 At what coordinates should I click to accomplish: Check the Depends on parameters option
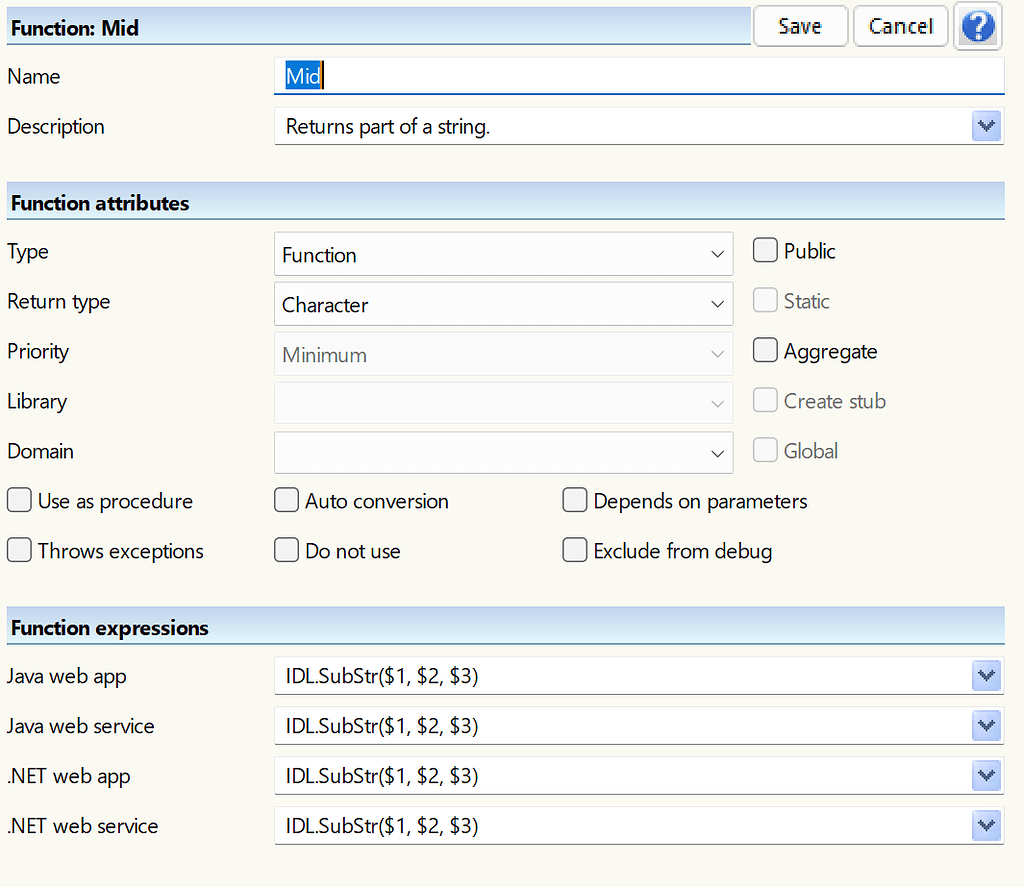pos(575,500)
